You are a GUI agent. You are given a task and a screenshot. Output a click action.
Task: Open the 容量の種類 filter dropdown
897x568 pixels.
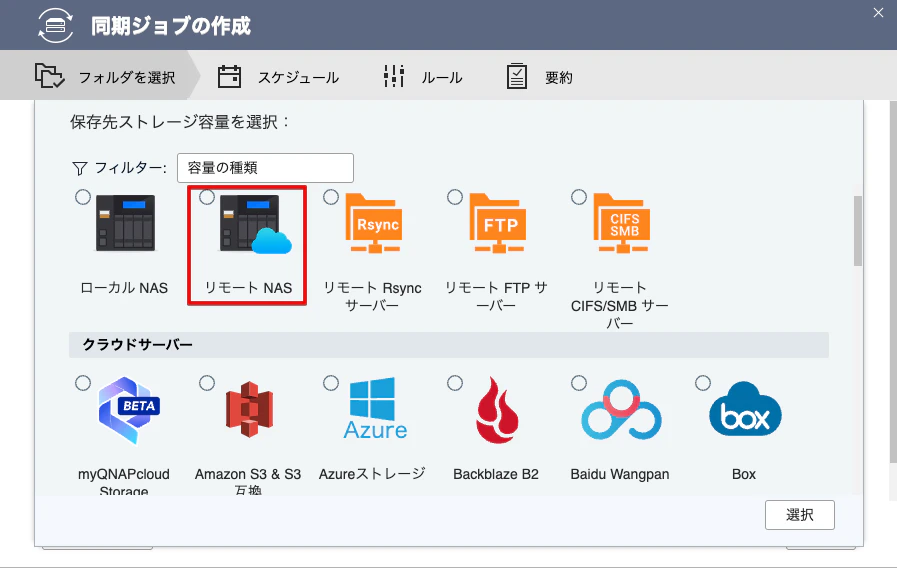click(265, 168)
